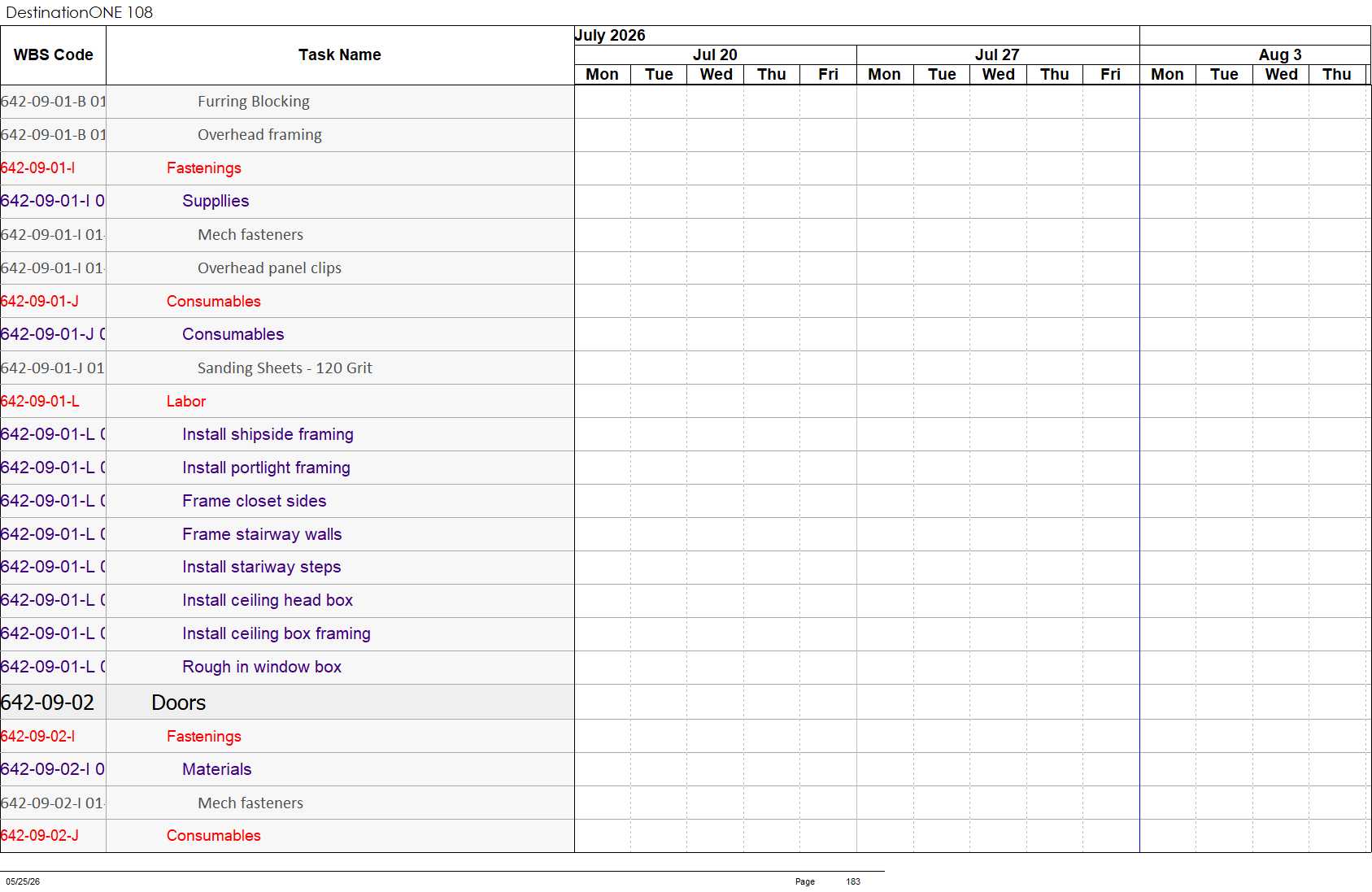This screenshot has width=1372, height=892.
Task: Click the DestinationONE 108 title
Action: [x=79, y=12]
